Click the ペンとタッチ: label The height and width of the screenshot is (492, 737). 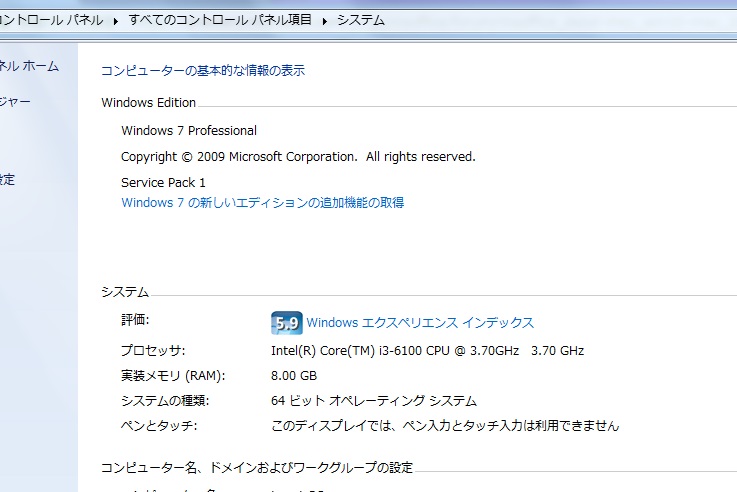pos(159,426)
